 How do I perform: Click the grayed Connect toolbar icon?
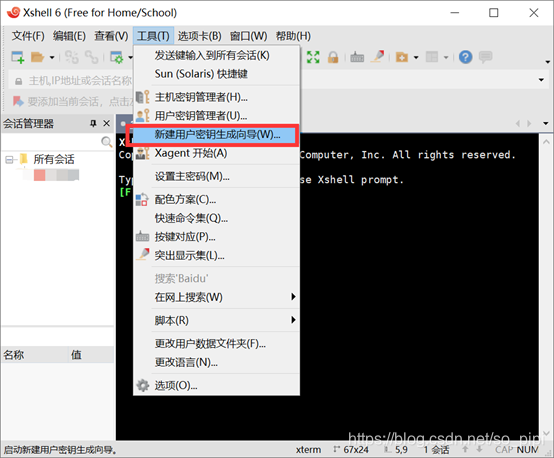pos(72,57)
